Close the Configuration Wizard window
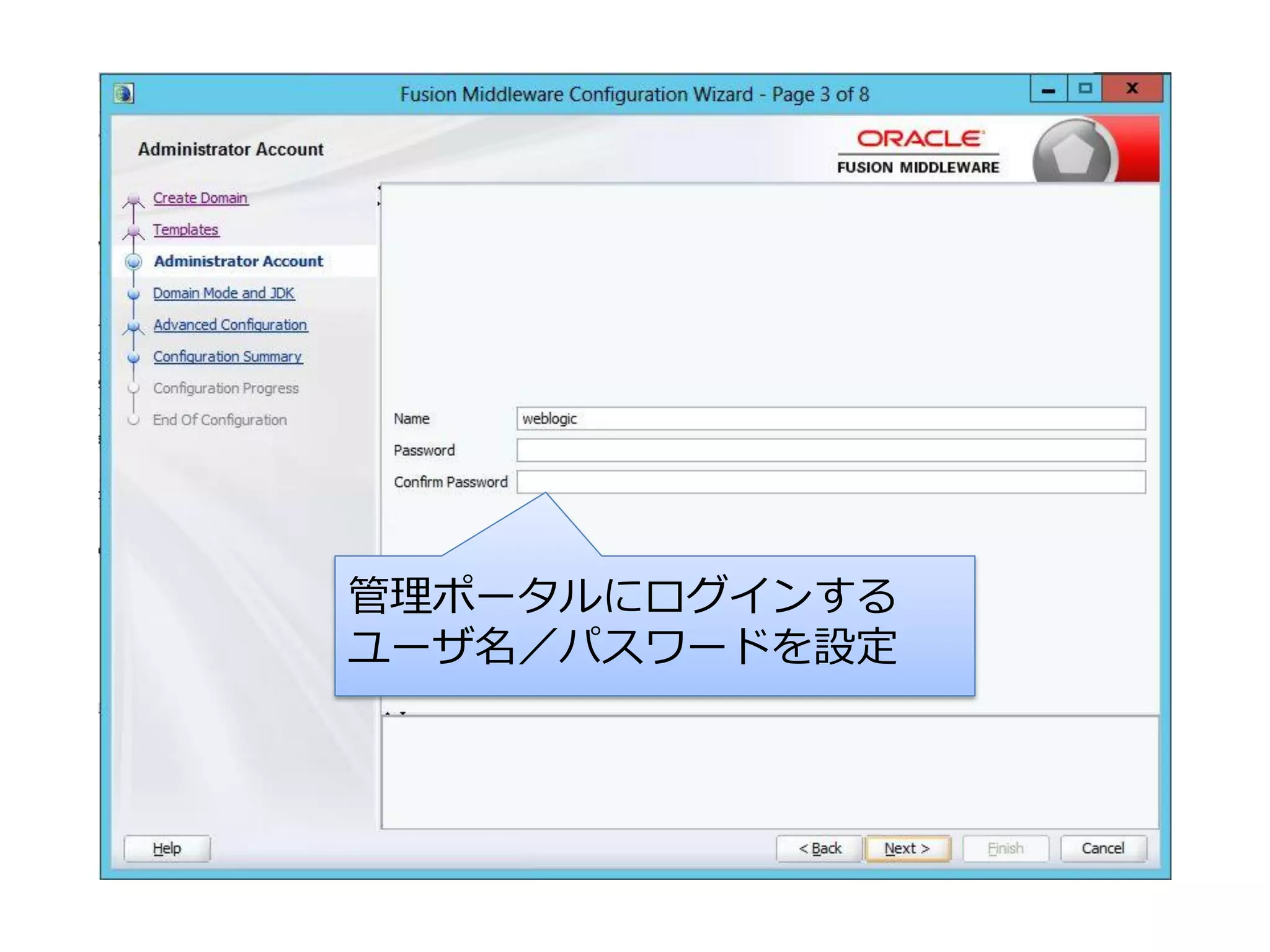The width and height of the screenshot is (1270, 952). pyautogui.click(x=1132, y=88)
